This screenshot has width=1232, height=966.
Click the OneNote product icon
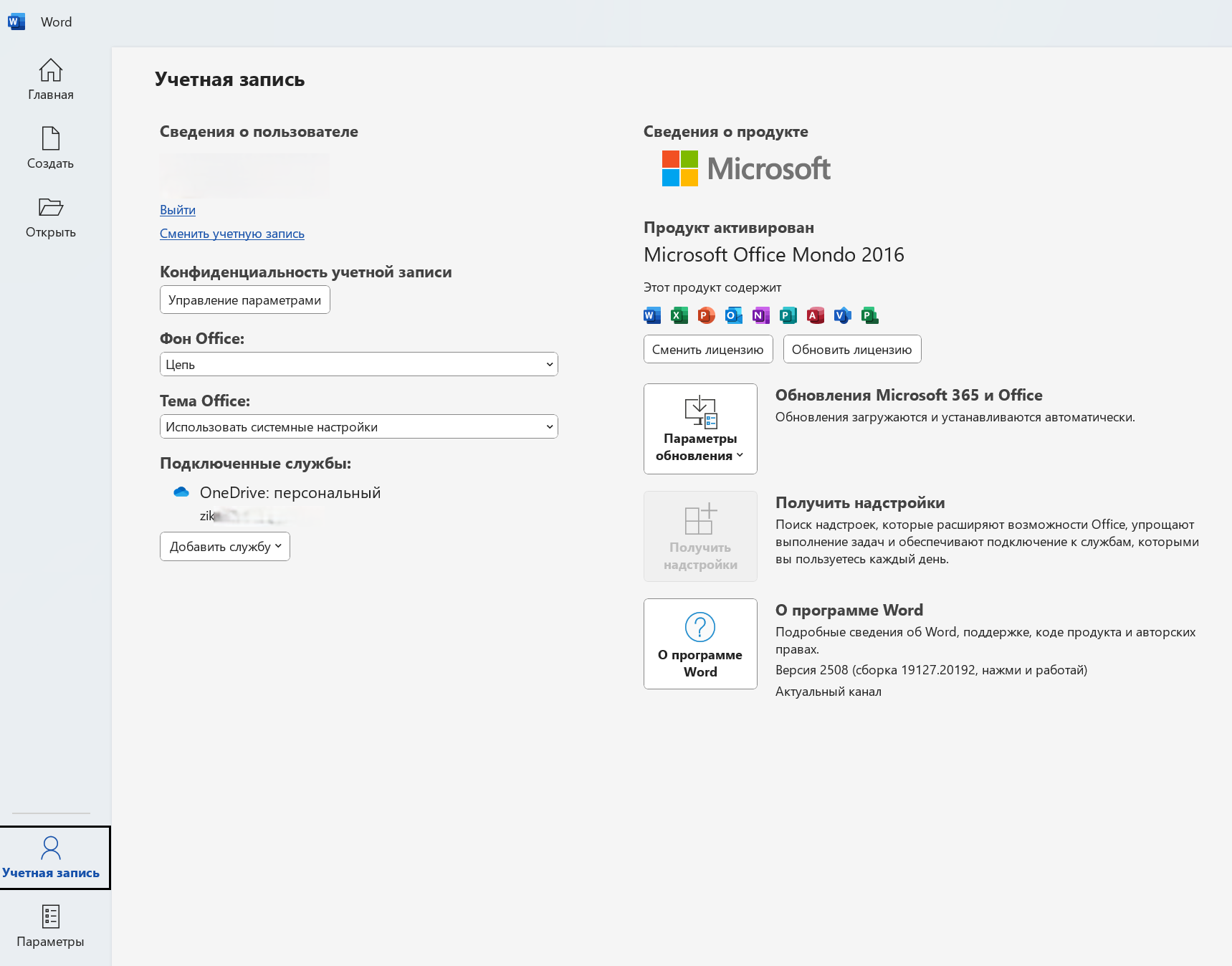coord(760,315)
